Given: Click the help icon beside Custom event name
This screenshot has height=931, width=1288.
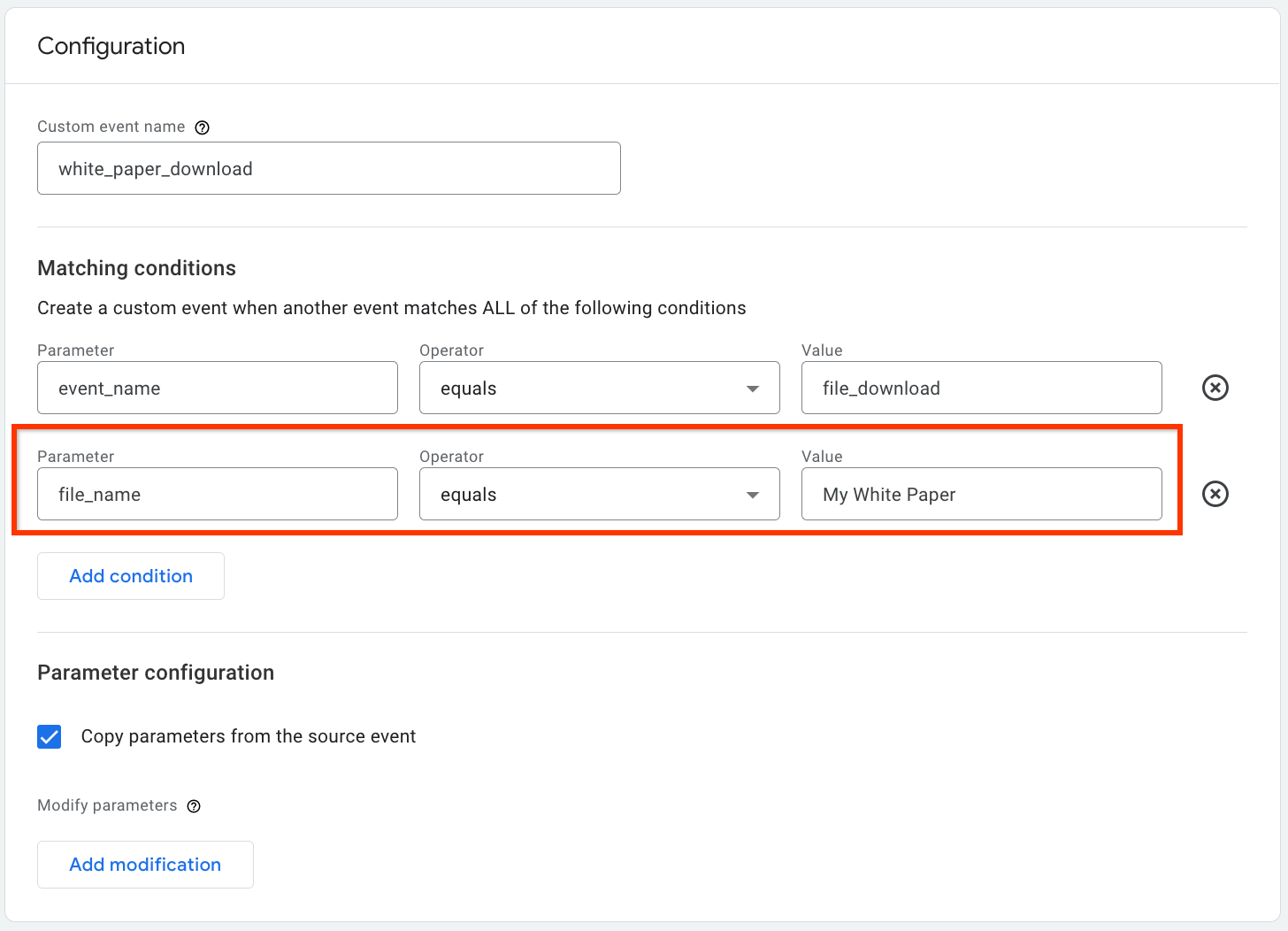Looking at the screenshot, I should click(203, 127).
